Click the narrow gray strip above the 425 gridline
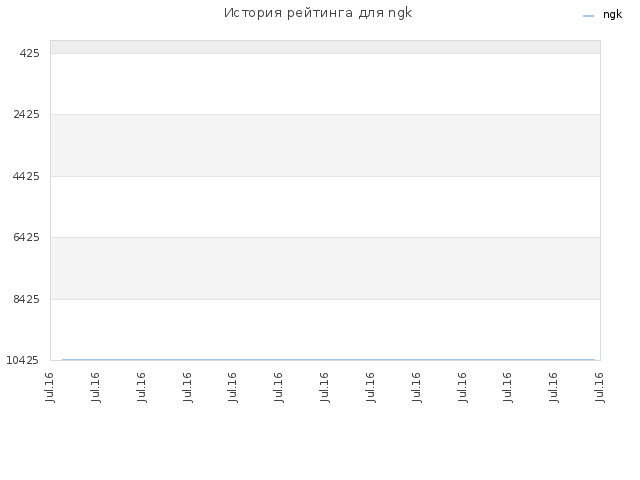The width and height of the screenshot is (640, 480). click(325, 47)
